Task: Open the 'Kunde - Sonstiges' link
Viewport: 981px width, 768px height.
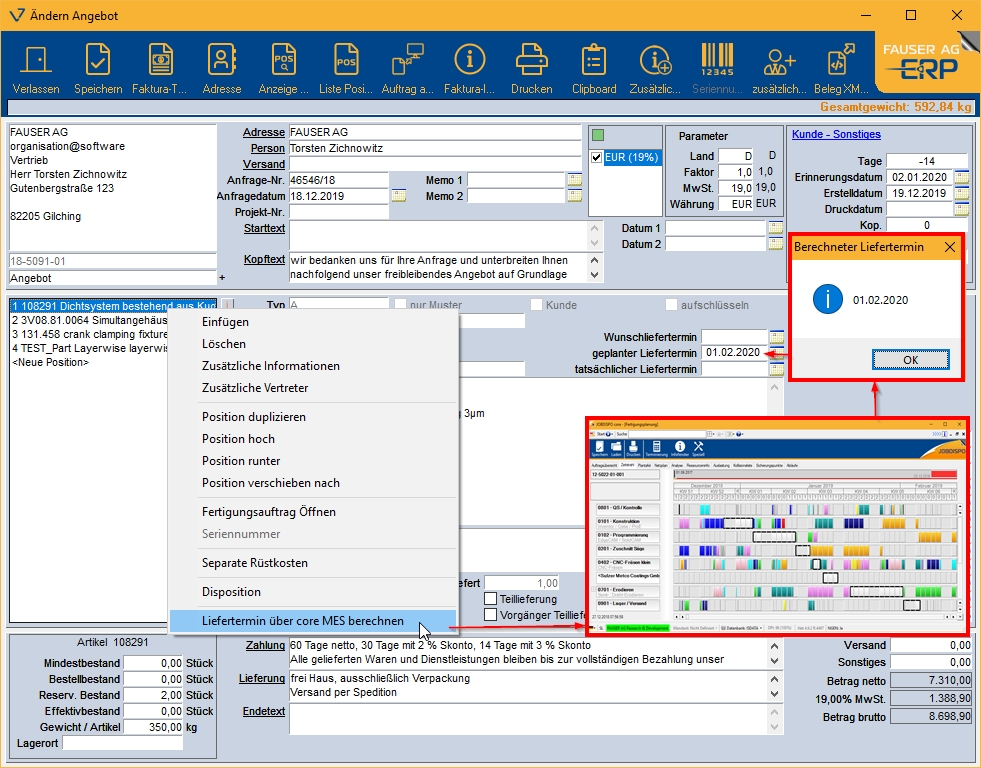Action: [x=836, y=134]
